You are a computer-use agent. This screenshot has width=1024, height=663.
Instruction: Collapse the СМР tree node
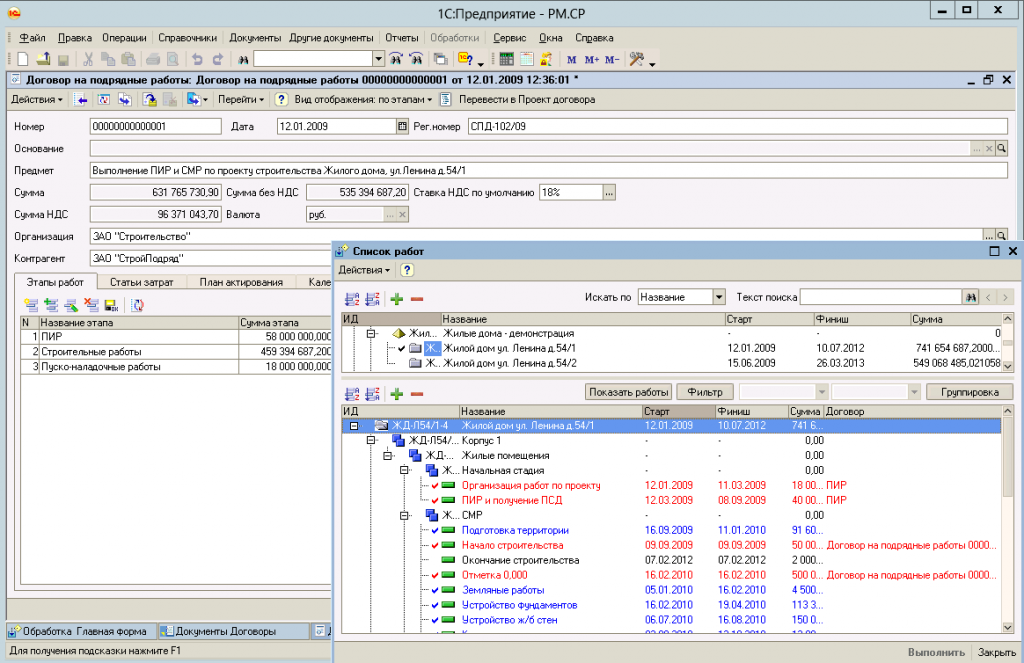tap(406, 515)
